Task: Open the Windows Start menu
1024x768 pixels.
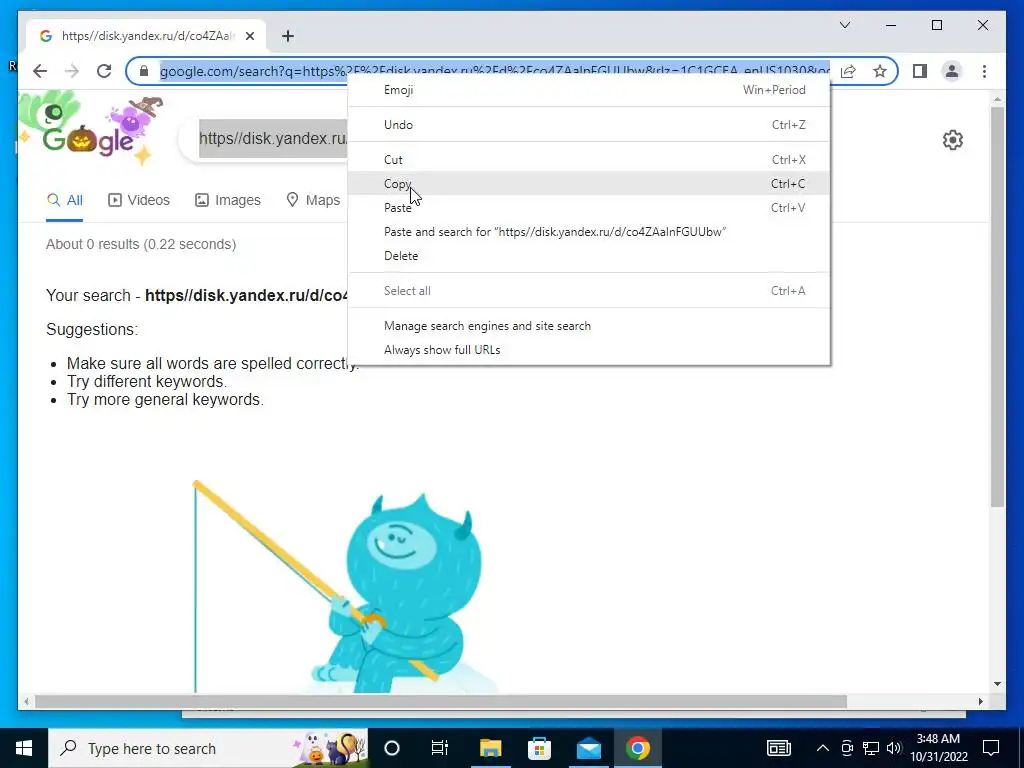Action: click(24, 748)
